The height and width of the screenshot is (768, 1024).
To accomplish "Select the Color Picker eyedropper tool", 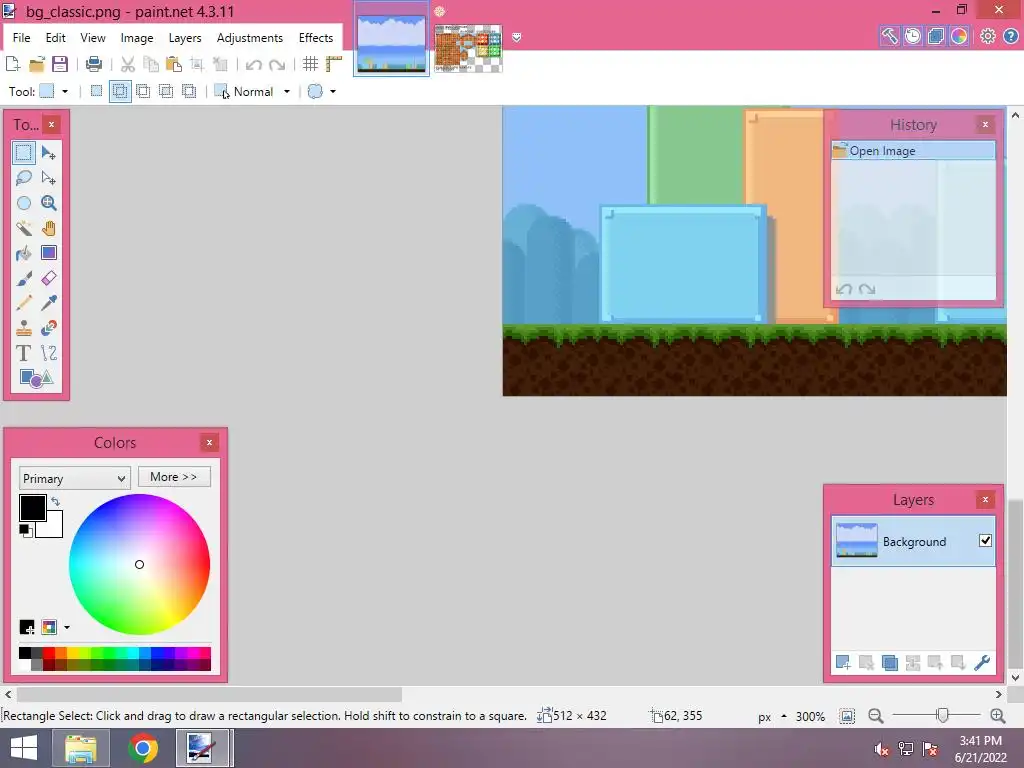I will (48, 303).
